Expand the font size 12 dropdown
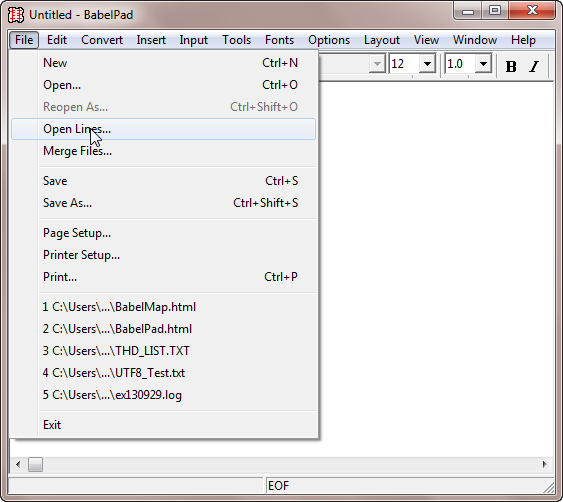The height and width of the screenshot is (502, 563). pos(427,64)
